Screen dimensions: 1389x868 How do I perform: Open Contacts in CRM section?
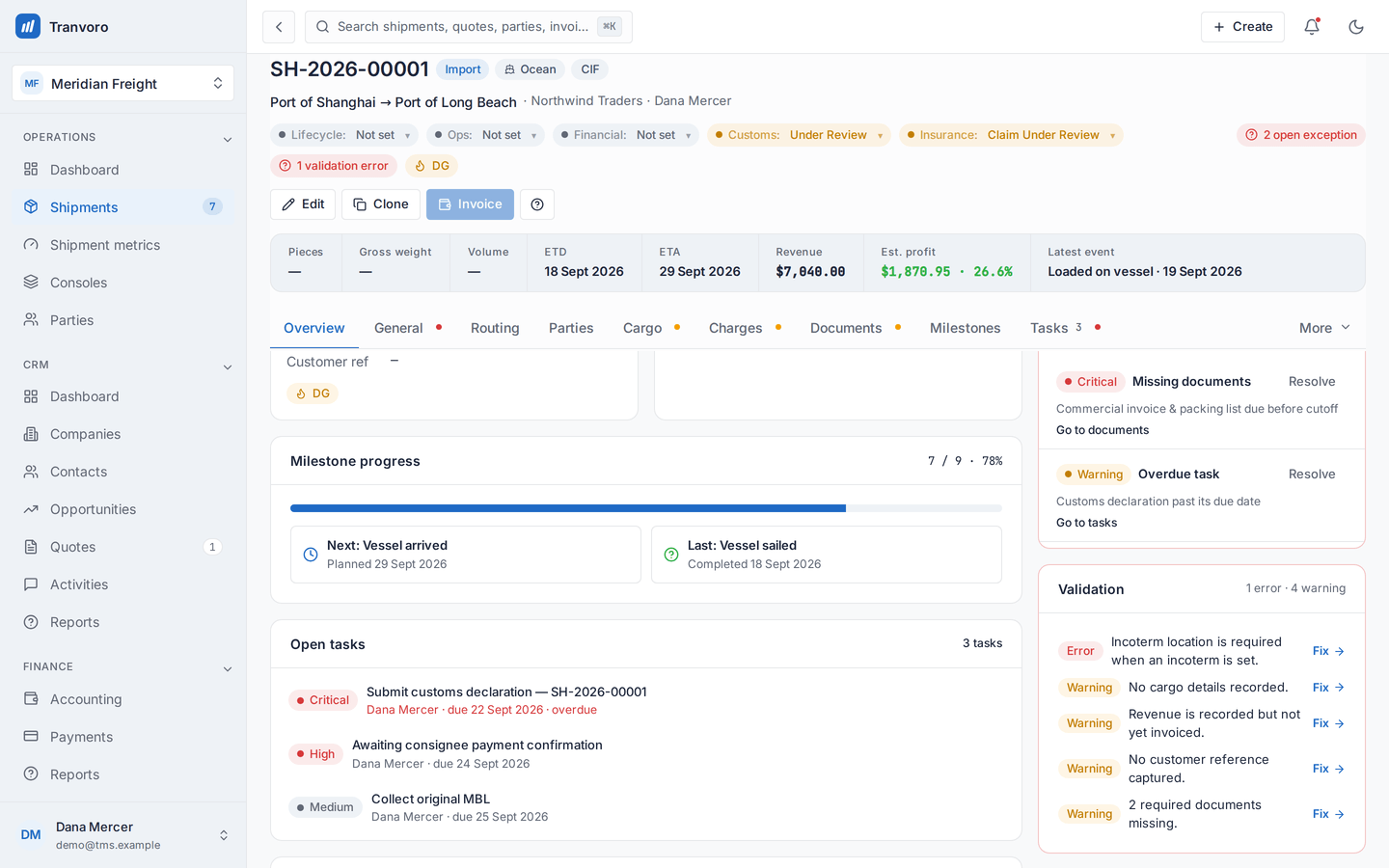[x=123, y=472]
